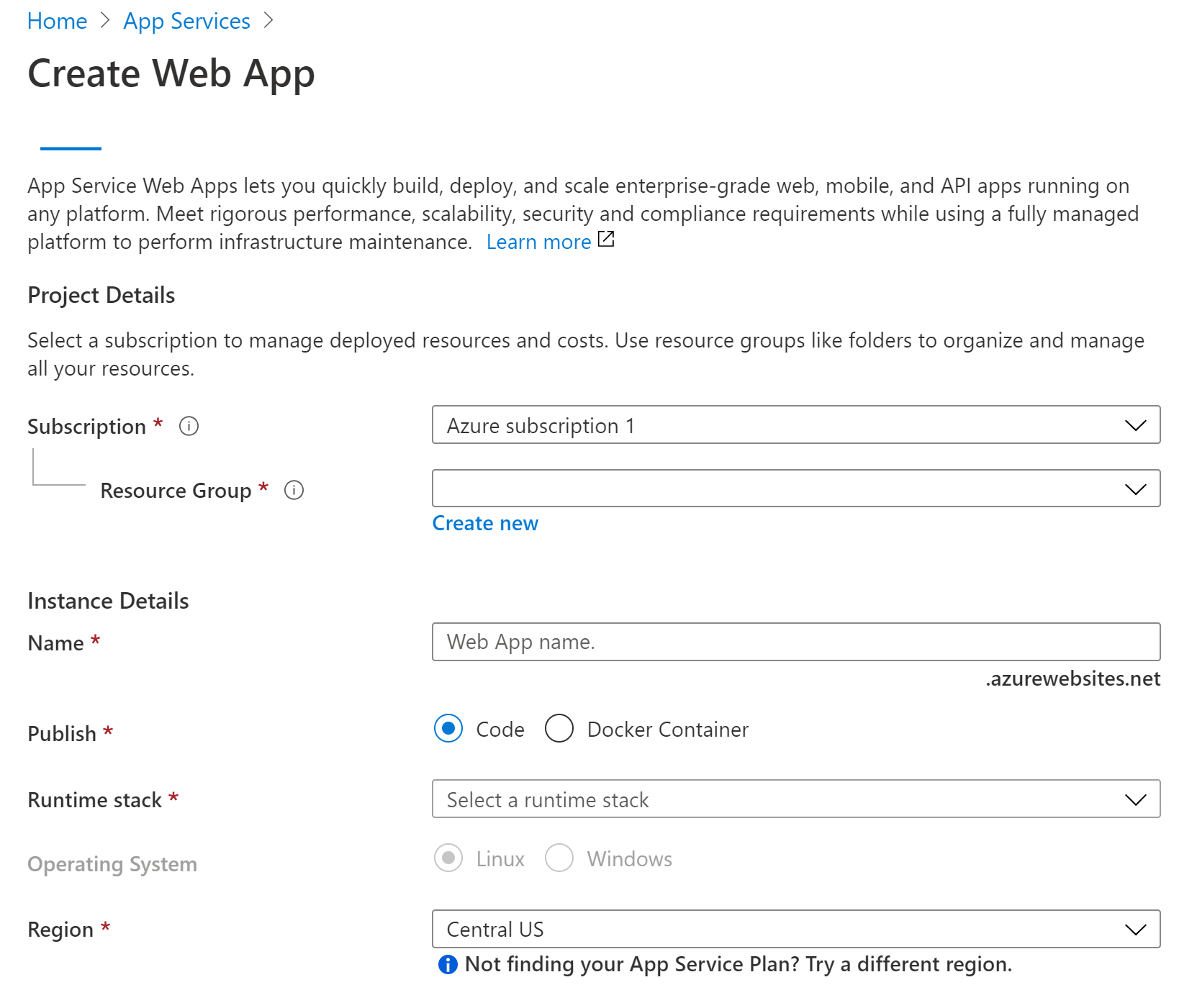The image size is (1179, 1008).
Task: Click the Subscription field label
Action: (x=86, y=427)
